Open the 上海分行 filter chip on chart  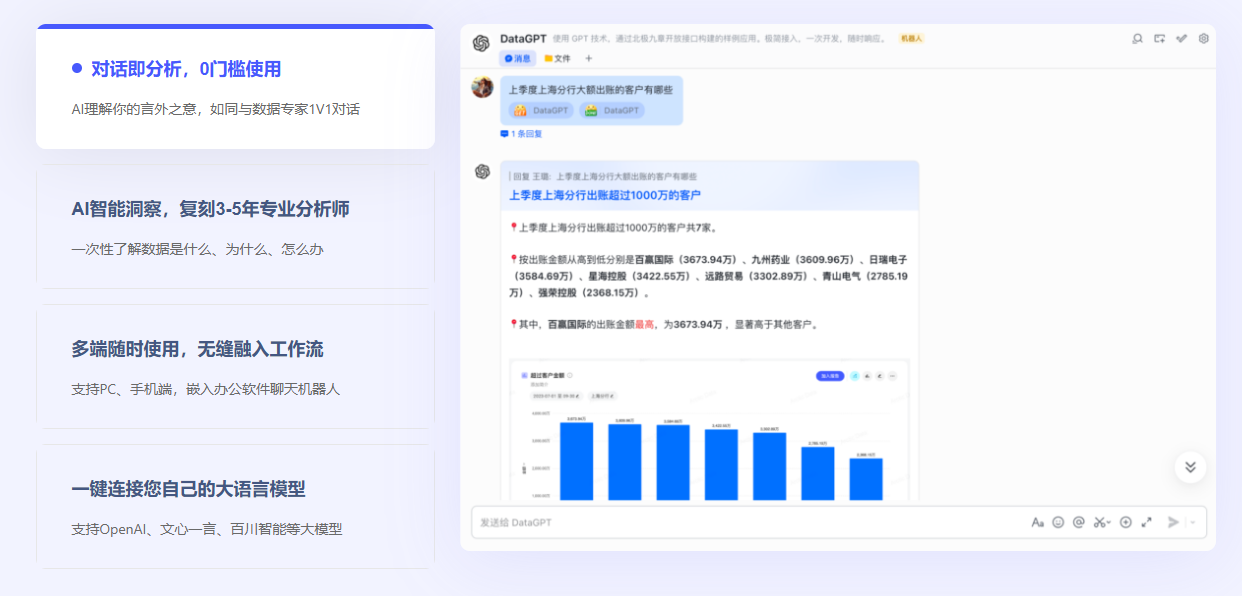(x=605, y=395)
